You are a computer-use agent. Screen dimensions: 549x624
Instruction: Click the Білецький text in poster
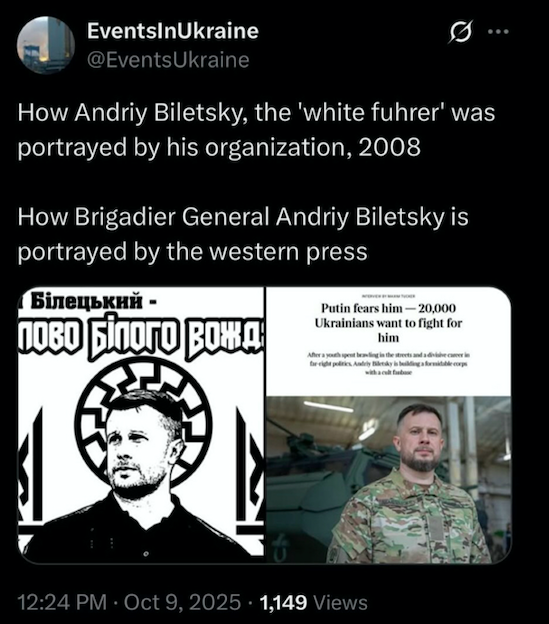click(86, 301)
